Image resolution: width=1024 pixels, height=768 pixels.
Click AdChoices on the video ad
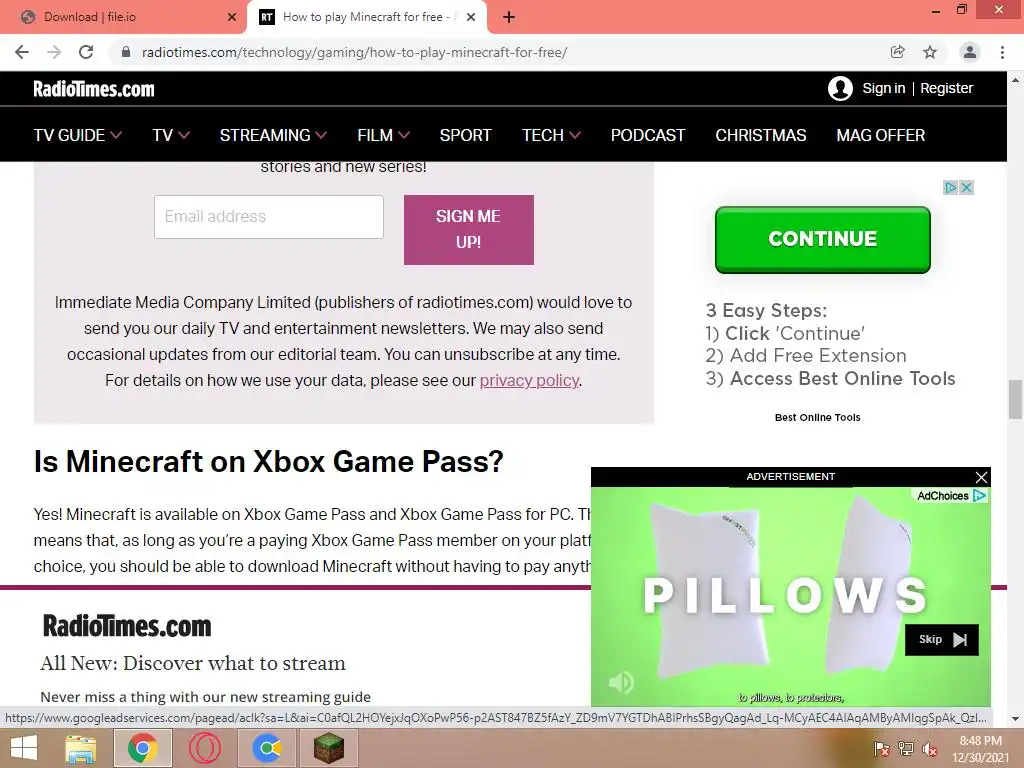tap(952, 496)
